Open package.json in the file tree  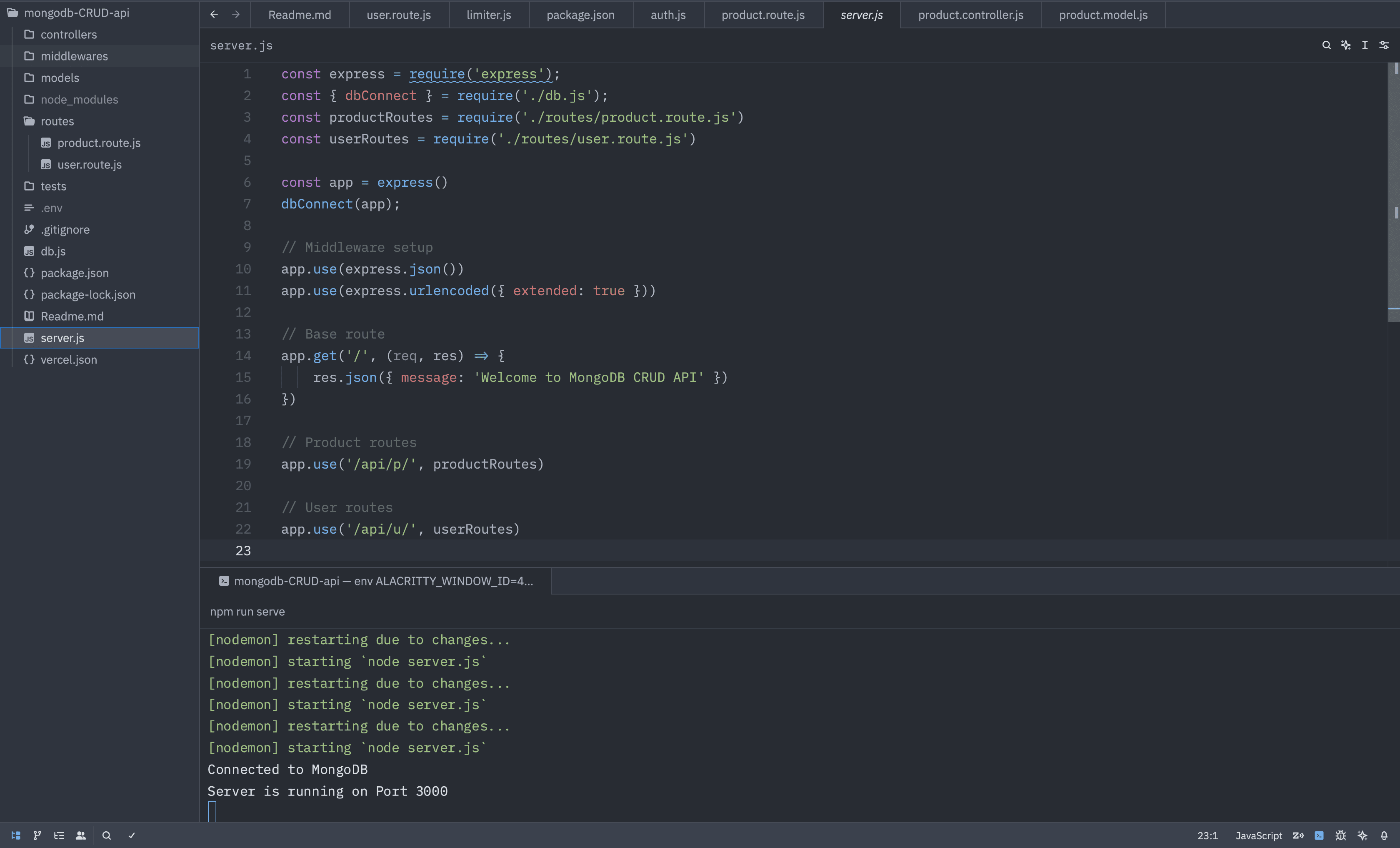tap(100, 273)
